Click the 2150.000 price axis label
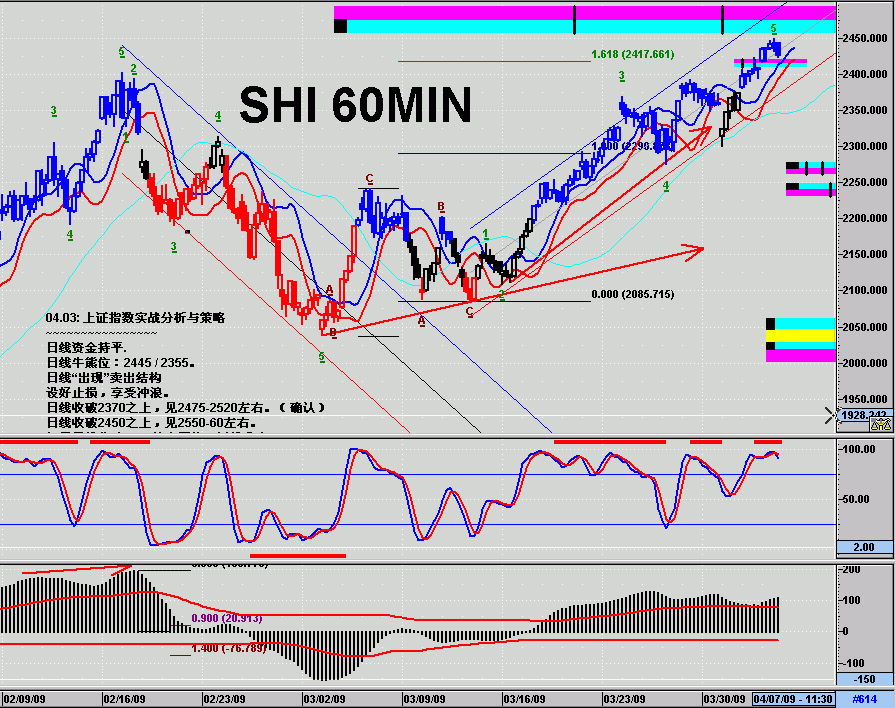The height and width of the screenshot is (708, 895). coord(865,254)
